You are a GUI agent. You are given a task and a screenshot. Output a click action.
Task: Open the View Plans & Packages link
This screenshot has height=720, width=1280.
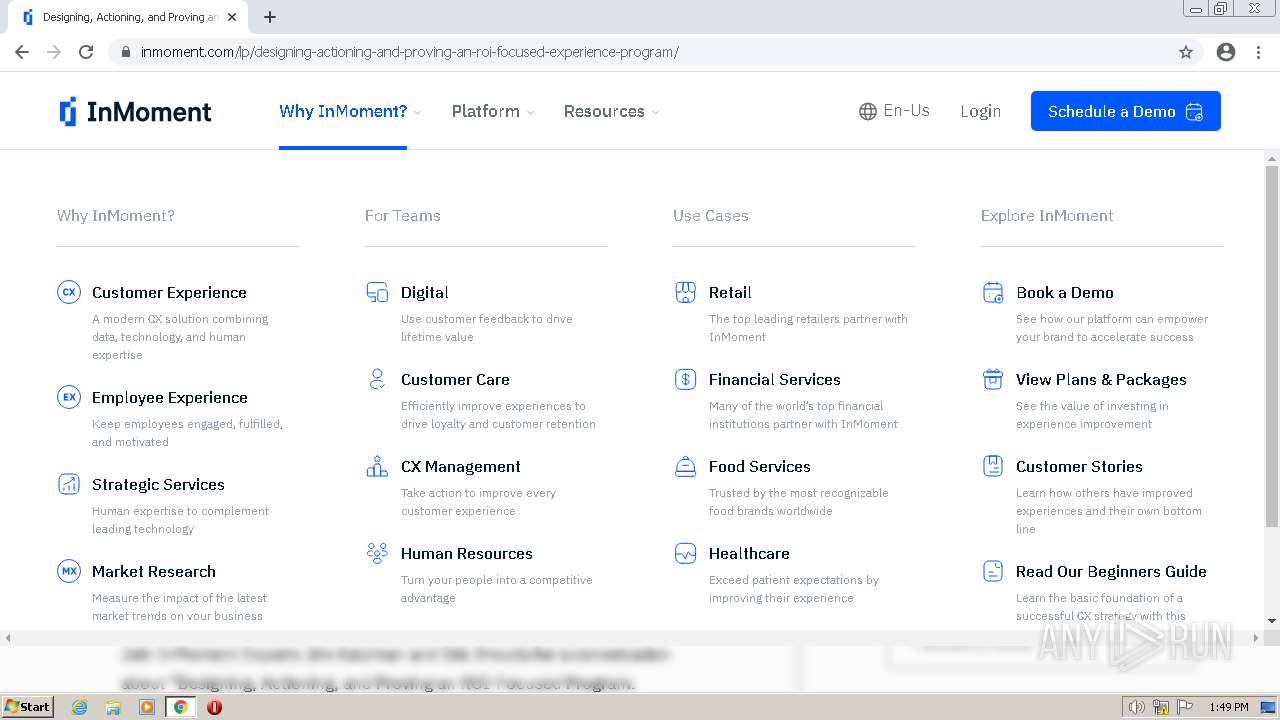click(x=1101, y=379)
